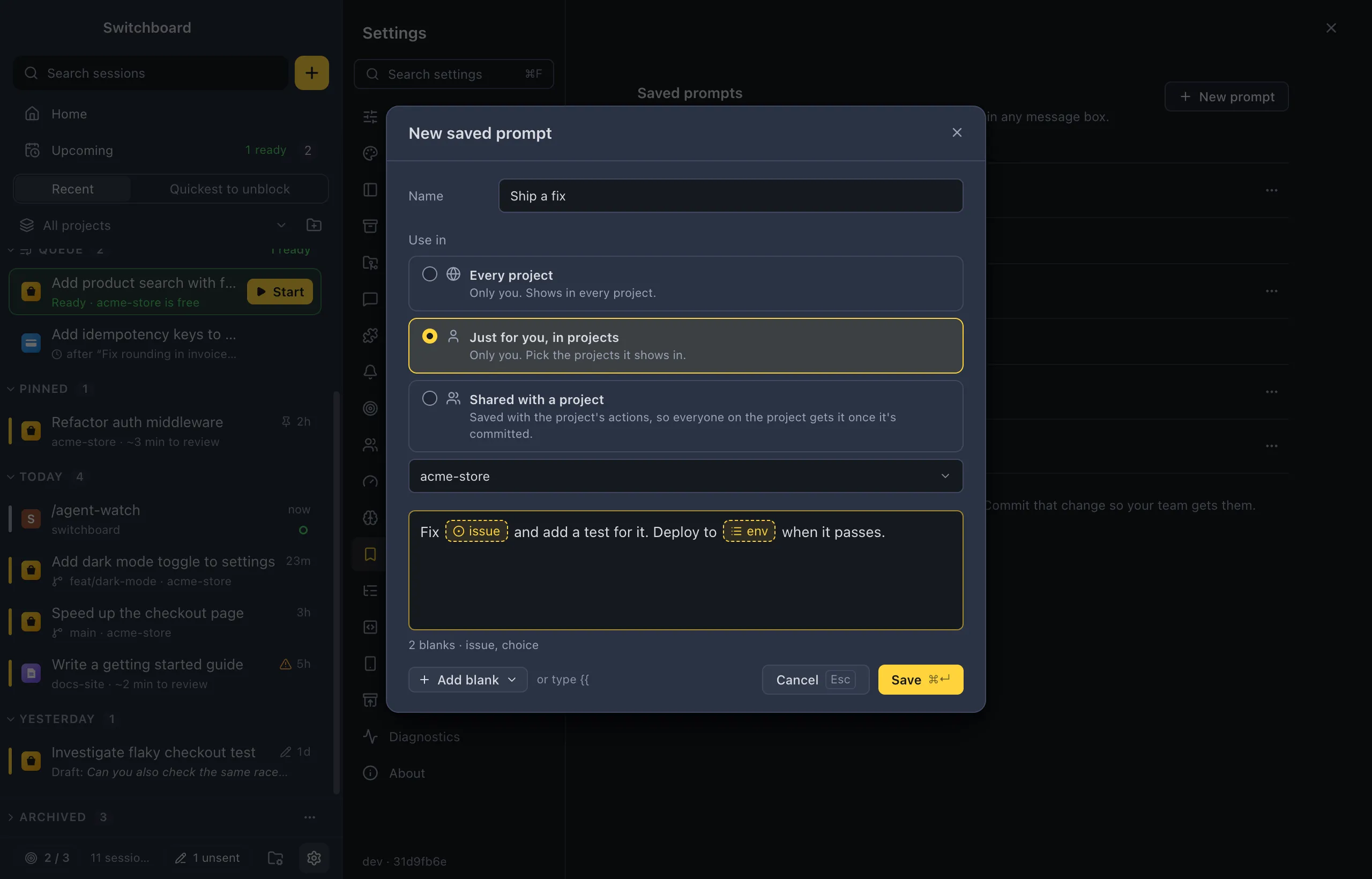Select Just for you, in projects option
1372x879 pixels.
(x=685, y=345)
